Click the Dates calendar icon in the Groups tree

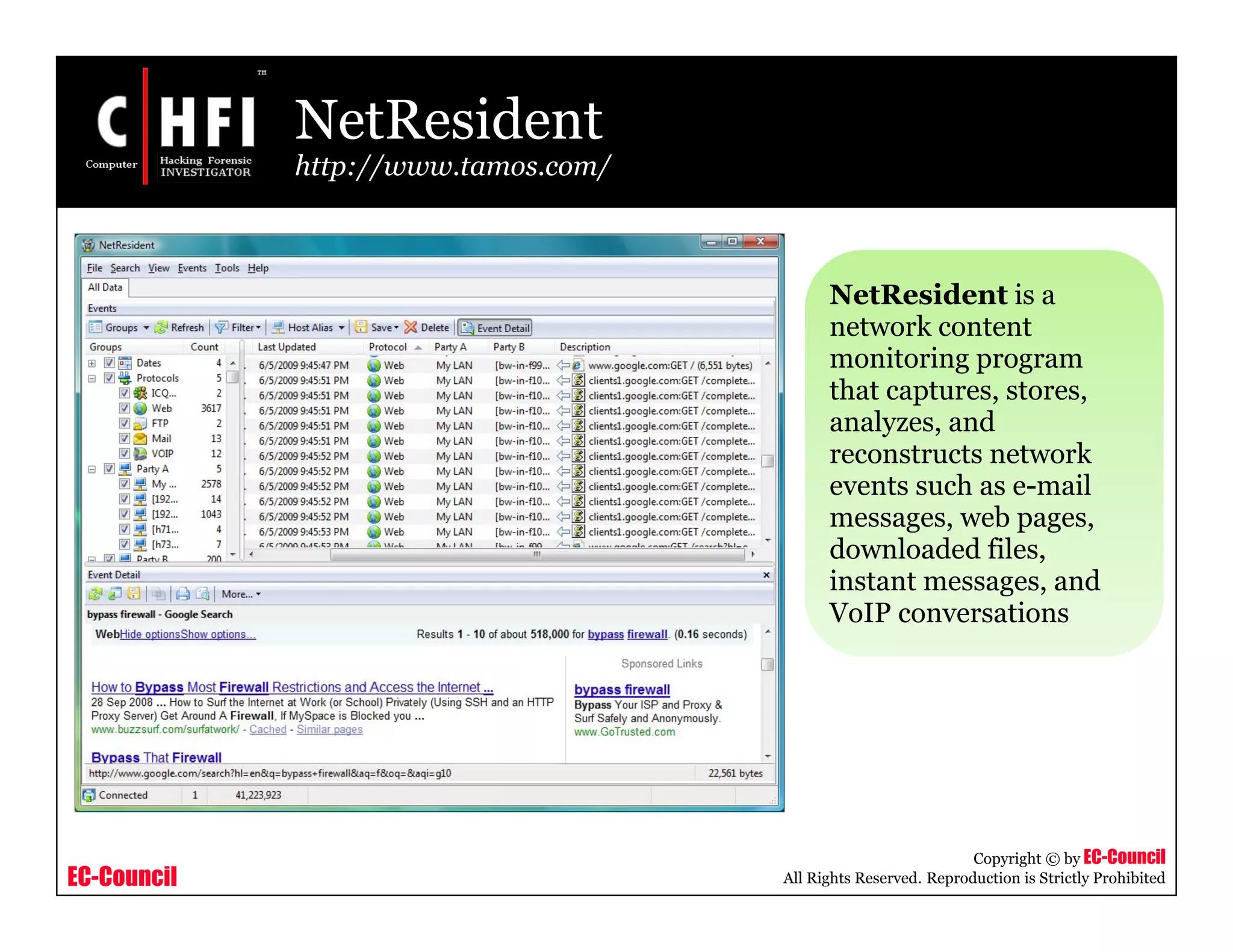pos(125,363)
